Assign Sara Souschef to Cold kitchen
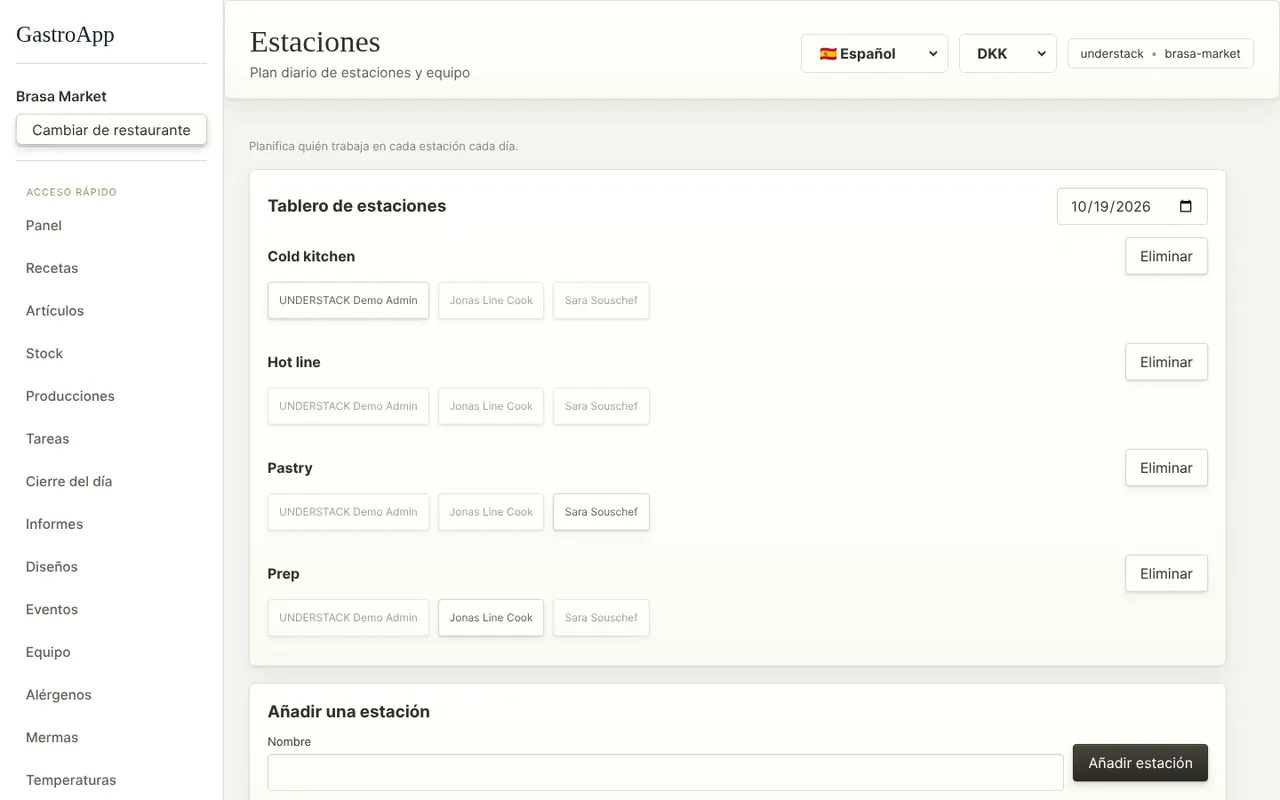 click(x=601, y=301)
